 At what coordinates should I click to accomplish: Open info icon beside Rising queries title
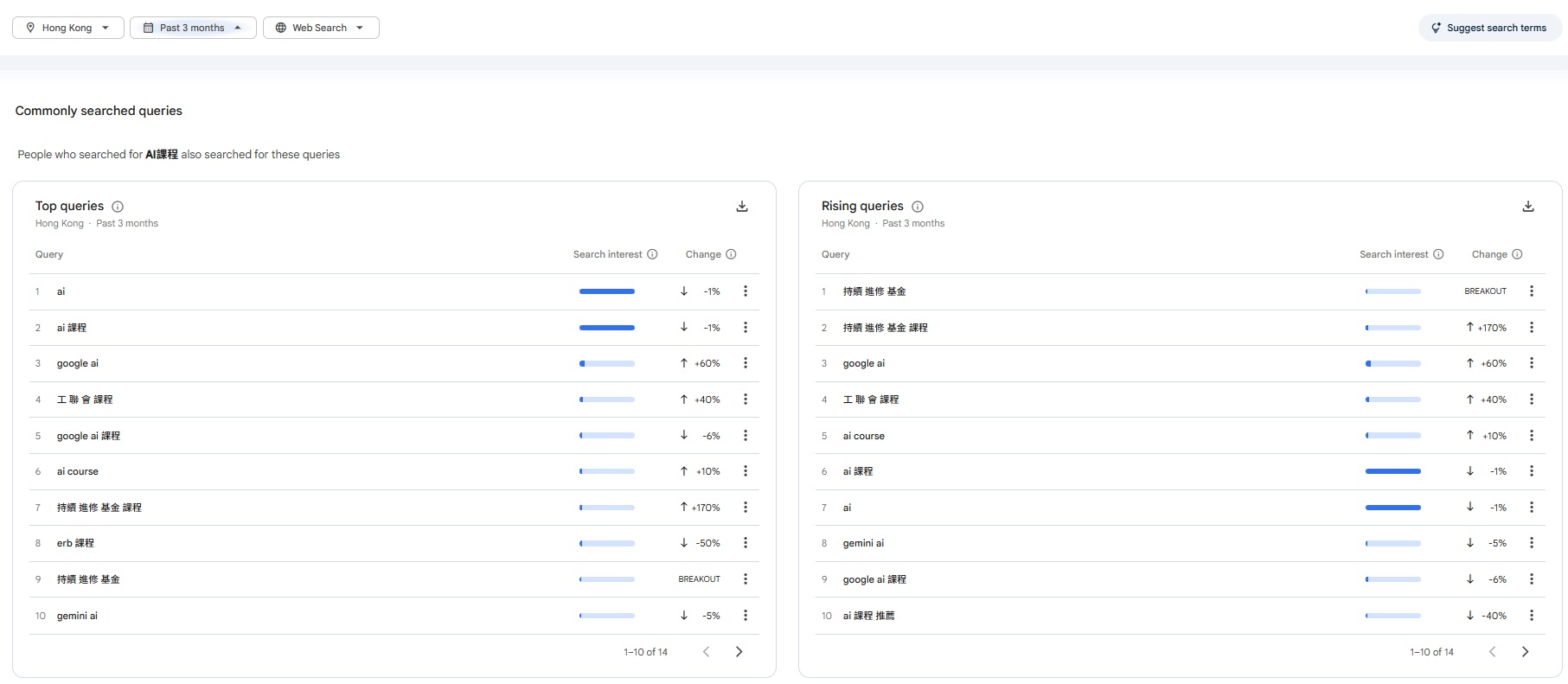tap(918, 207)
